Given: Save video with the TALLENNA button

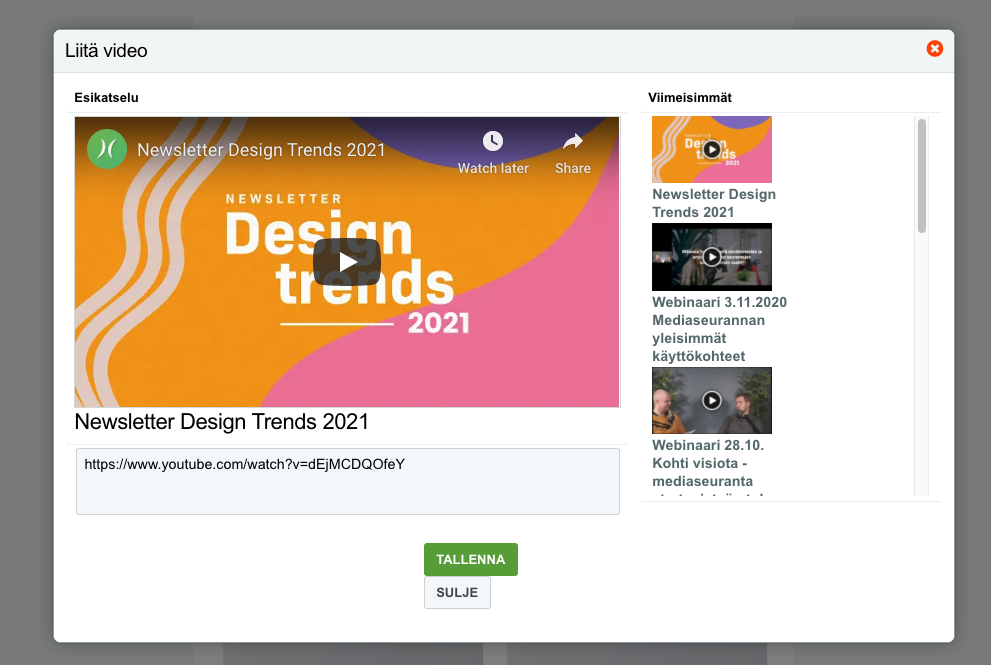Looking at the screenshot, I should (x=471, y=559).
